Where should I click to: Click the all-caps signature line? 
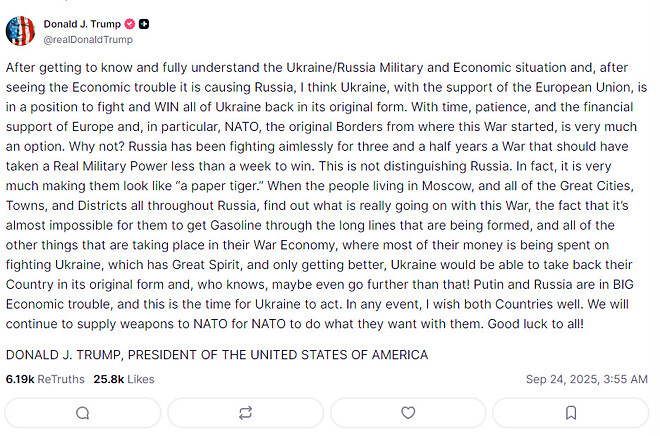tap(217, 355)
